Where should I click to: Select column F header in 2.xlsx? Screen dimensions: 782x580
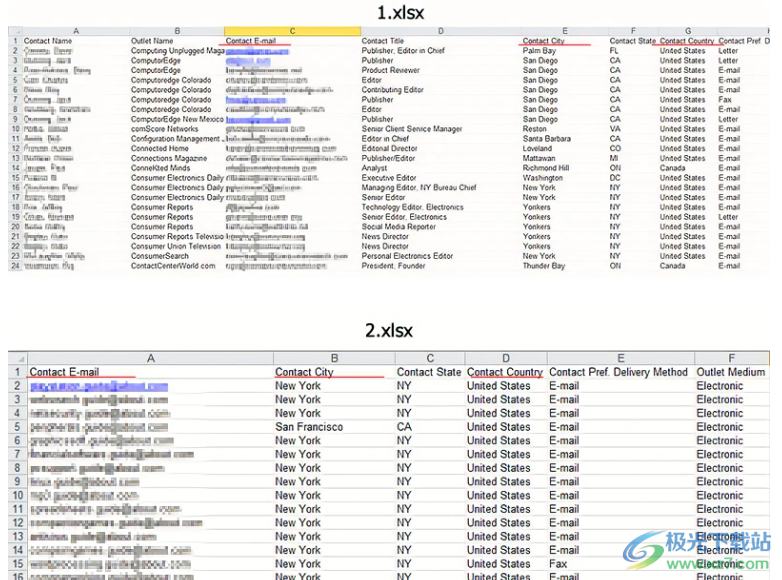731,358
